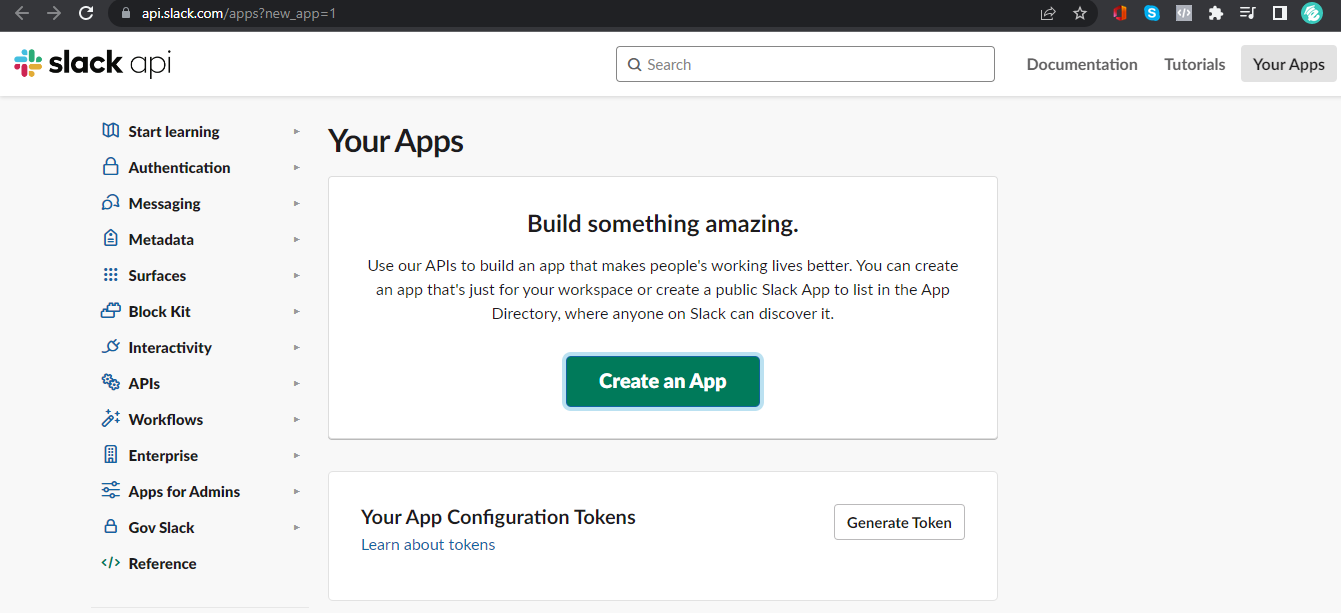
Task: Expand the Start learning arrow
Action: click(297, 131)
